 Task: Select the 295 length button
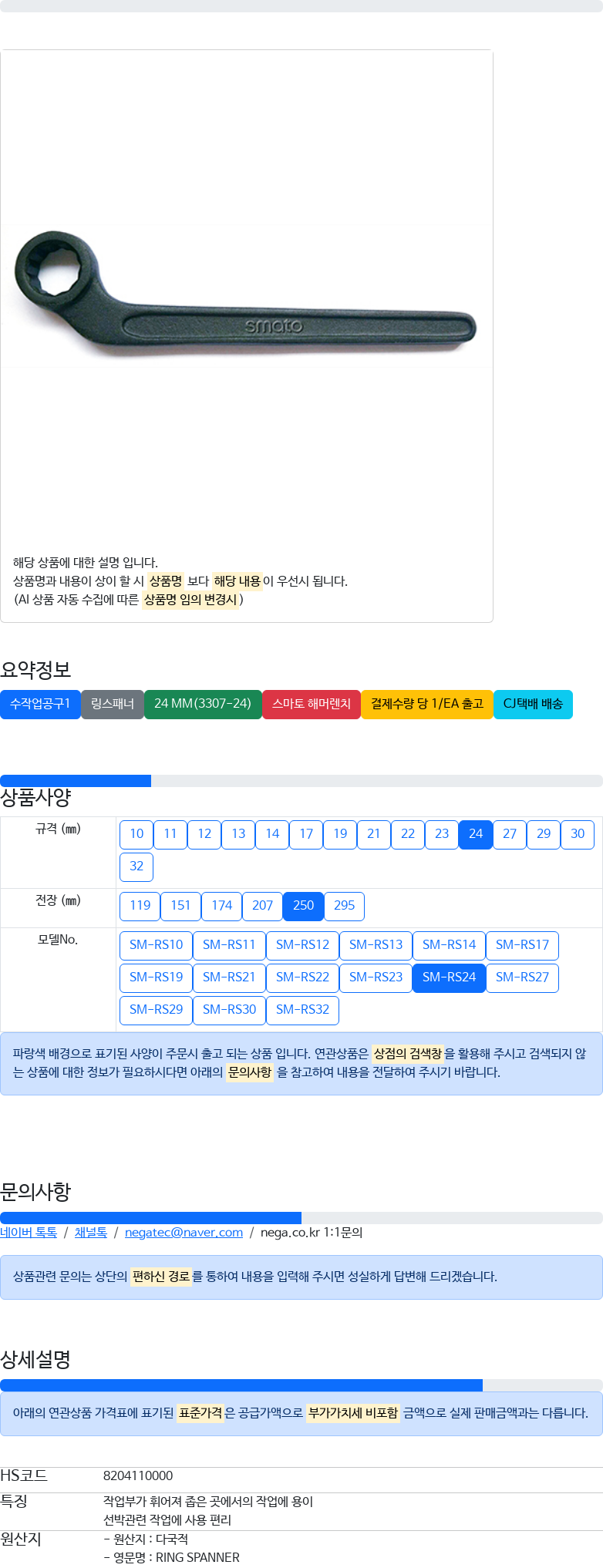(x=345, y=906)
